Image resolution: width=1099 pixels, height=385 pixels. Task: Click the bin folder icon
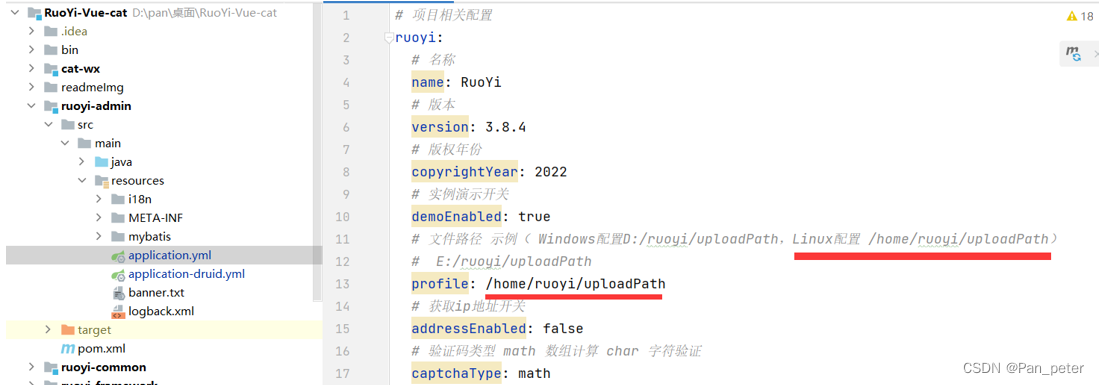click(x=50, y=50)
